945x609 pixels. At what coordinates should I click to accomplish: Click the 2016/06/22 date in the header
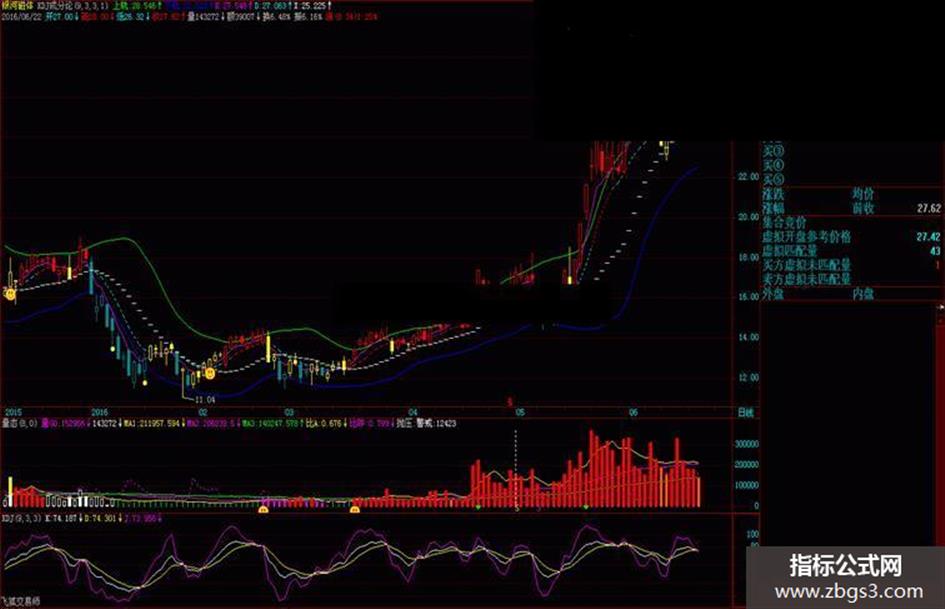[x=22, y=17]
